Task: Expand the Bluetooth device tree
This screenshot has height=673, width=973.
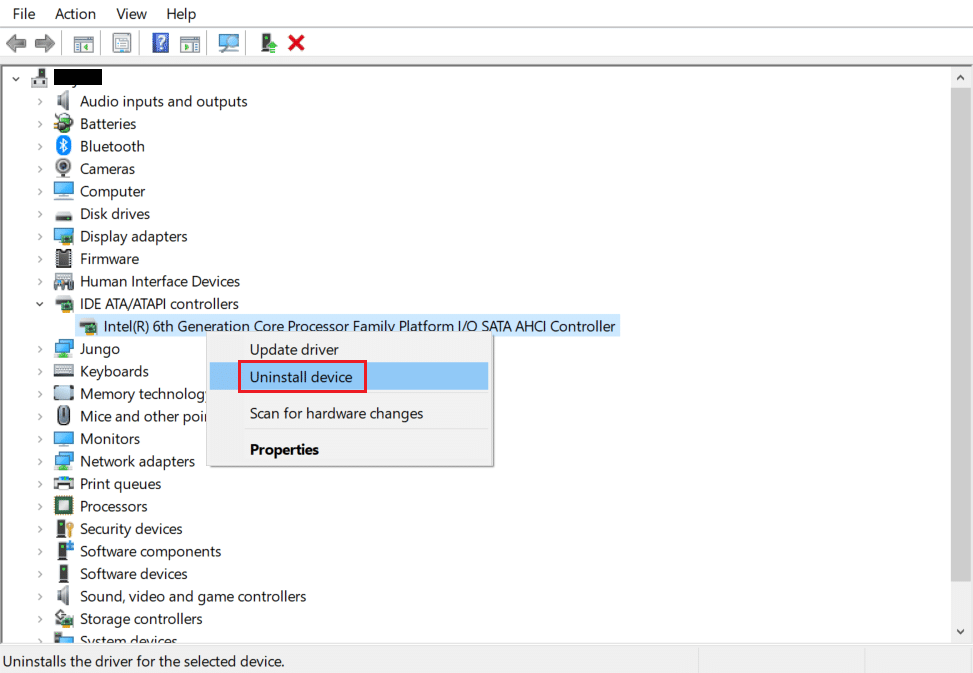Action: coord(40,146)
